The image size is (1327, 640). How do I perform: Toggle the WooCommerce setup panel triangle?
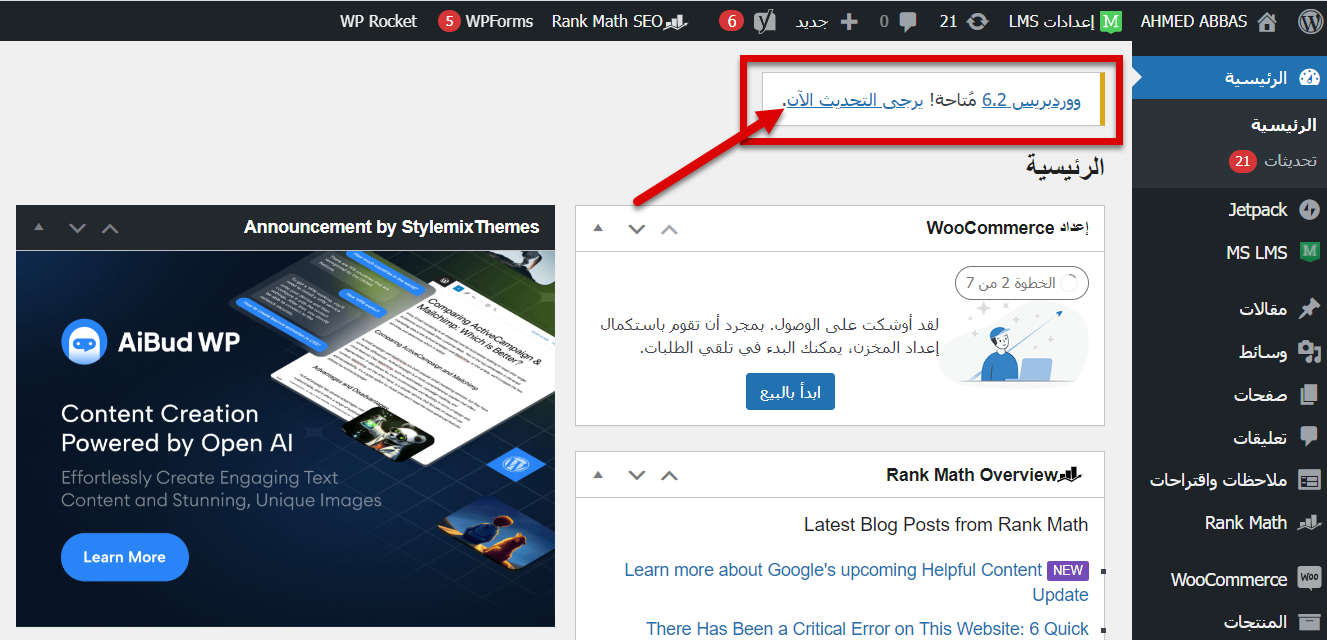598,228
